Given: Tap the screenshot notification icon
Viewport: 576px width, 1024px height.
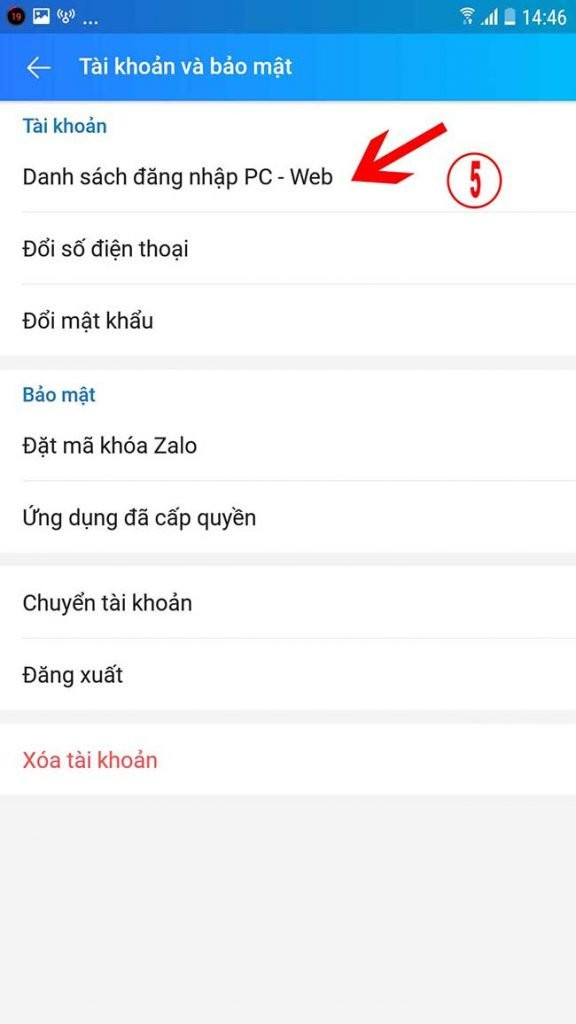Looking at the screenshot, I should (38, 15).
